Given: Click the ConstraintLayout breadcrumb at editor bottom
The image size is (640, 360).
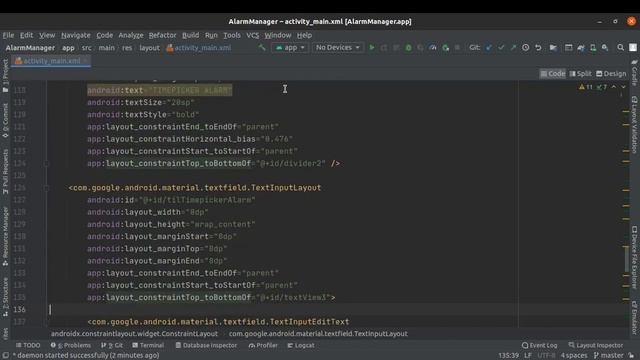Looking at the screenshot, I should 134,334.
